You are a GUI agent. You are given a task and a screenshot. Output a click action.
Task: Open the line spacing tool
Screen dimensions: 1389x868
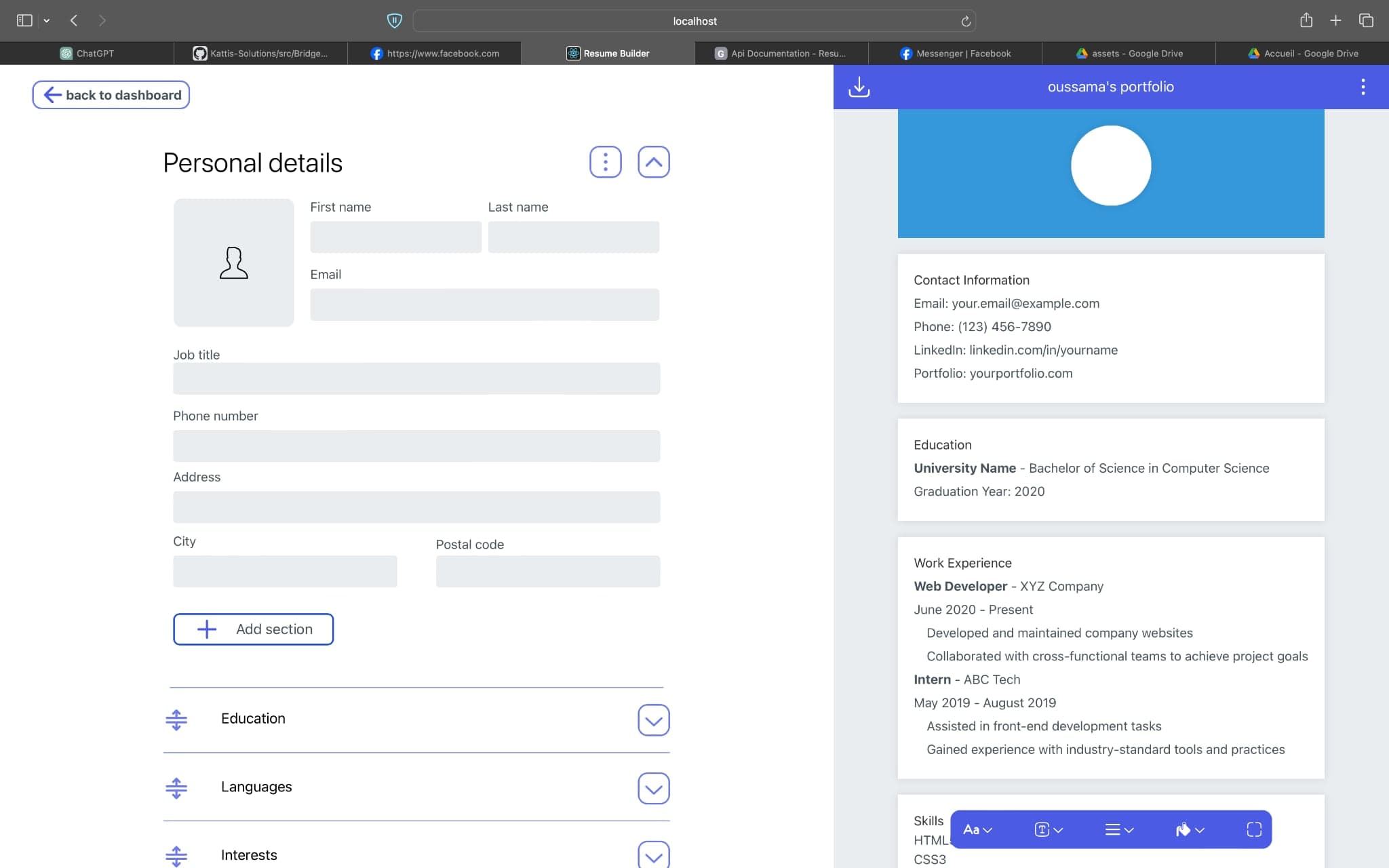[1118, 829]
